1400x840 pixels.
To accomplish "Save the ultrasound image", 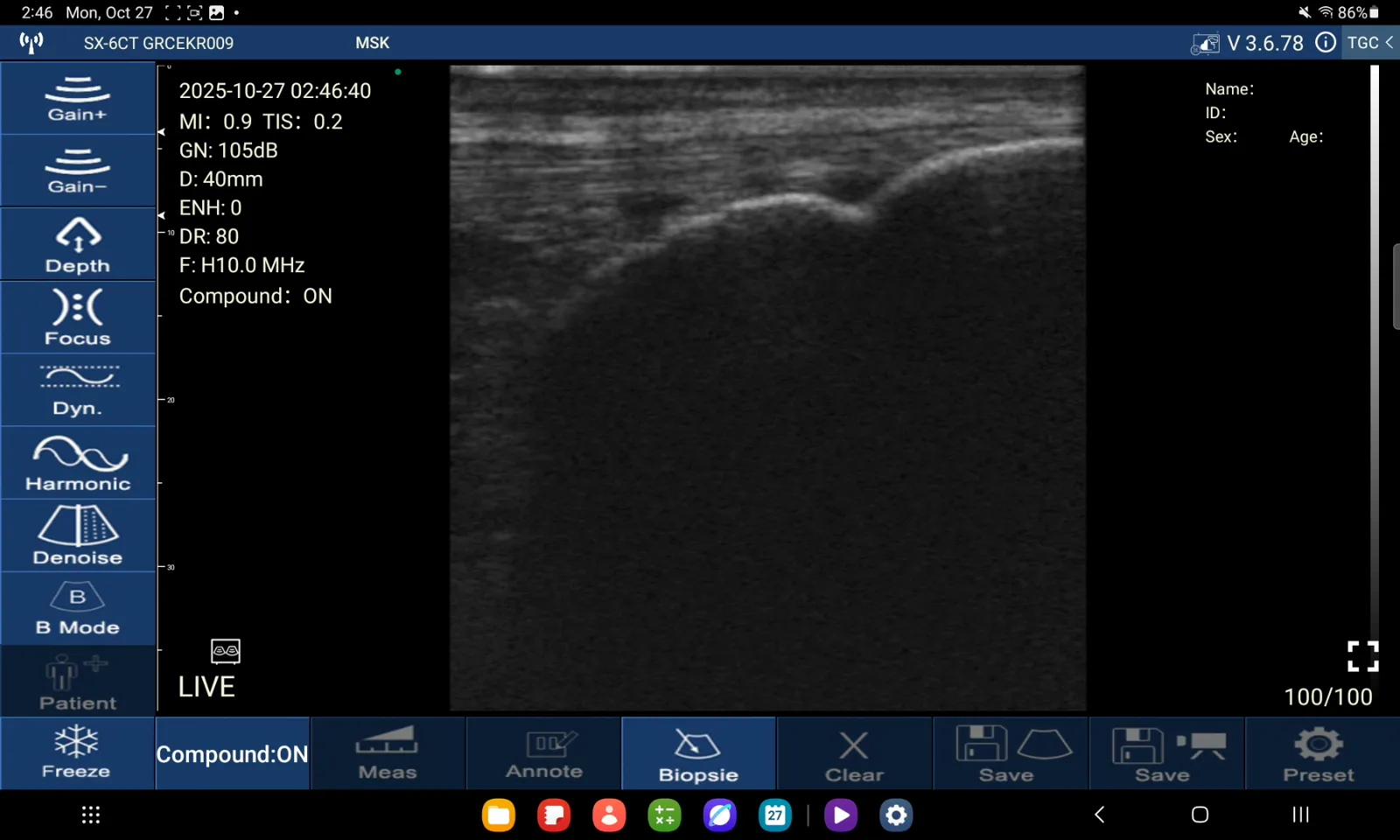I will [1011, 753].
